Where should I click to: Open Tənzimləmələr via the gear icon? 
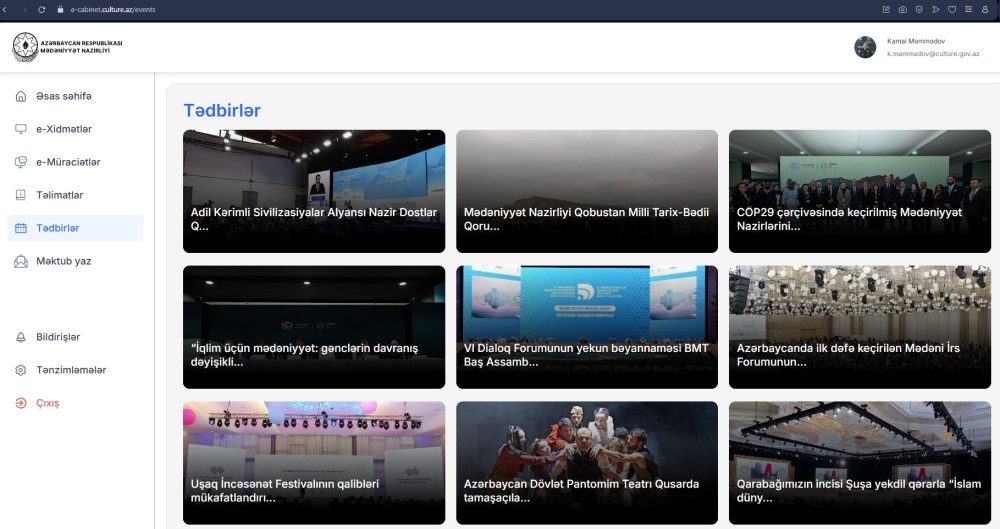(x=21, y=370)
